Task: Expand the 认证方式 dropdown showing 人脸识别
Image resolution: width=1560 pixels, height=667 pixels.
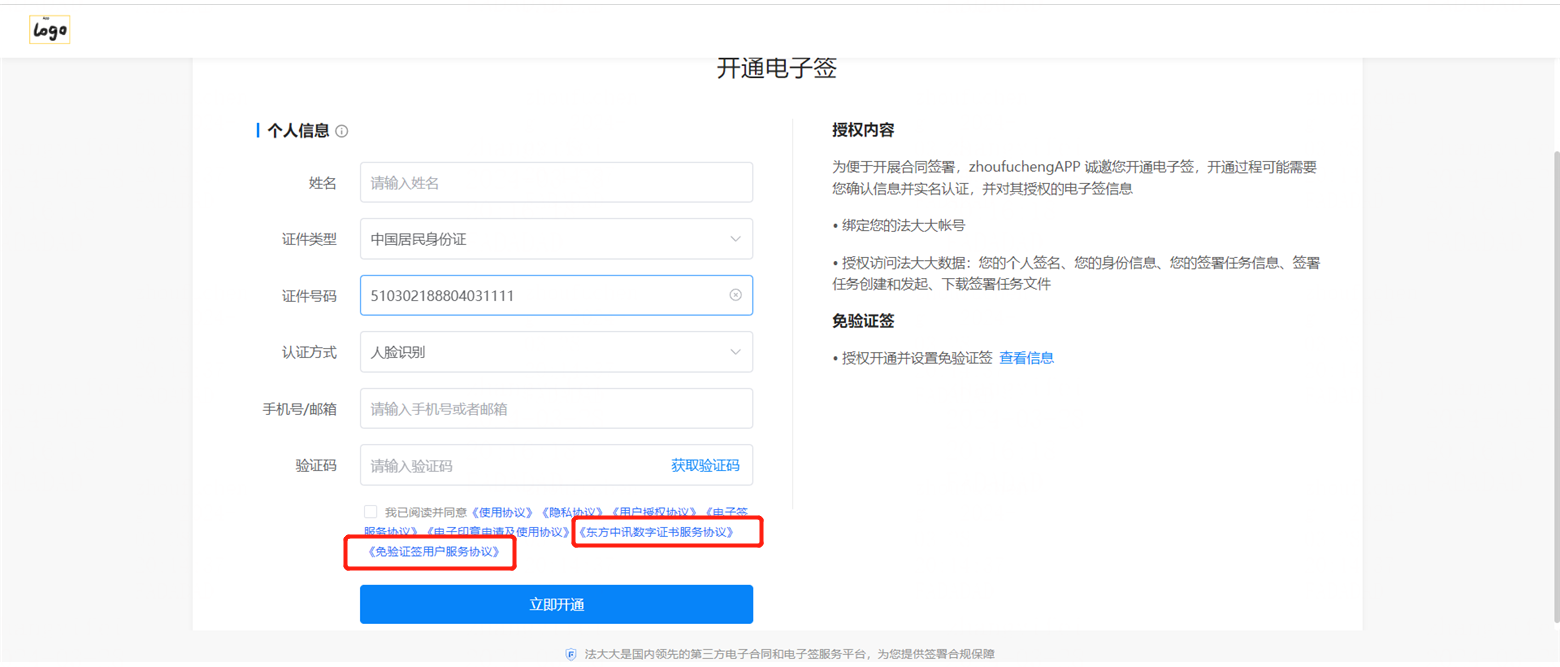Action: tap(556, 352)
